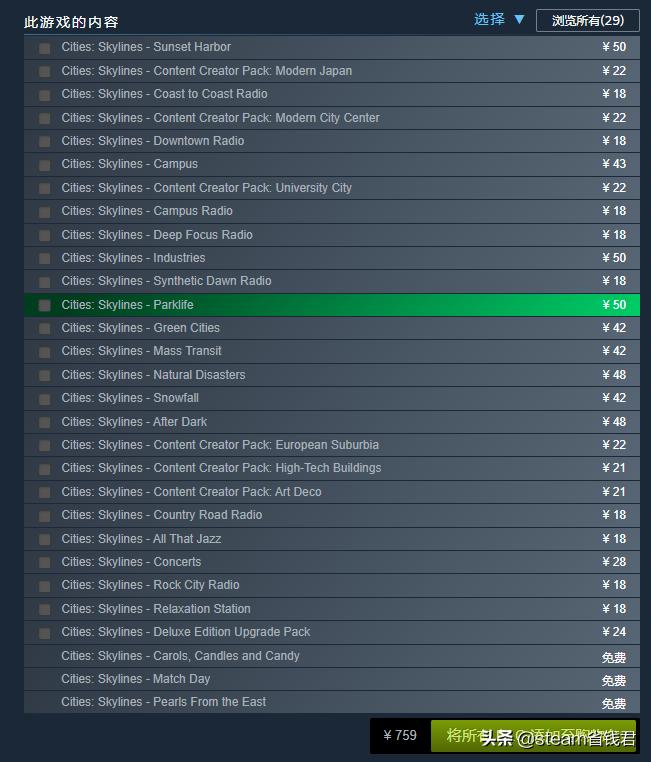651x762 pixels.
Task: Open Cities: Skylines - Green Cities title
Action: (x=140, y=328)
